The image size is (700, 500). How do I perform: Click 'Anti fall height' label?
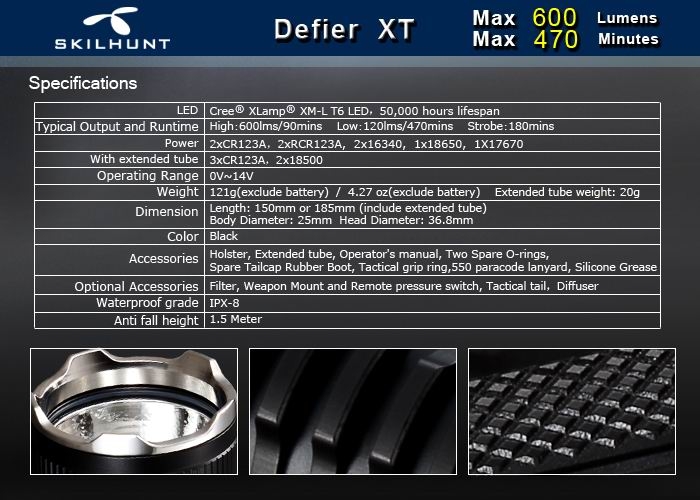pyautogui.click(x=156, y=321)
